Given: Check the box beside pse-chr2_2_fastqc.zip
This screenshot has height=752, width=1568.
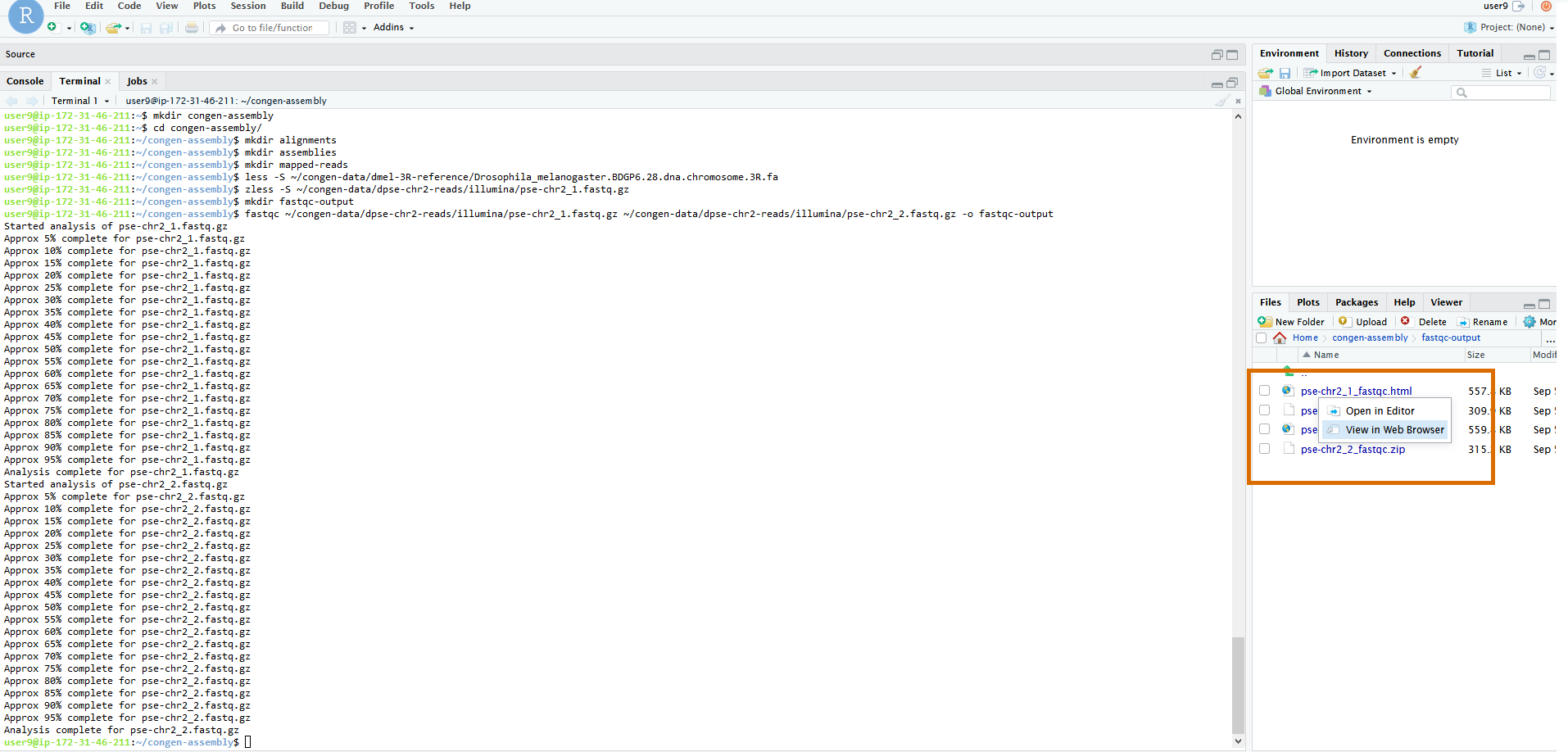Looking at the screenshot, I should click(1265, 449).
